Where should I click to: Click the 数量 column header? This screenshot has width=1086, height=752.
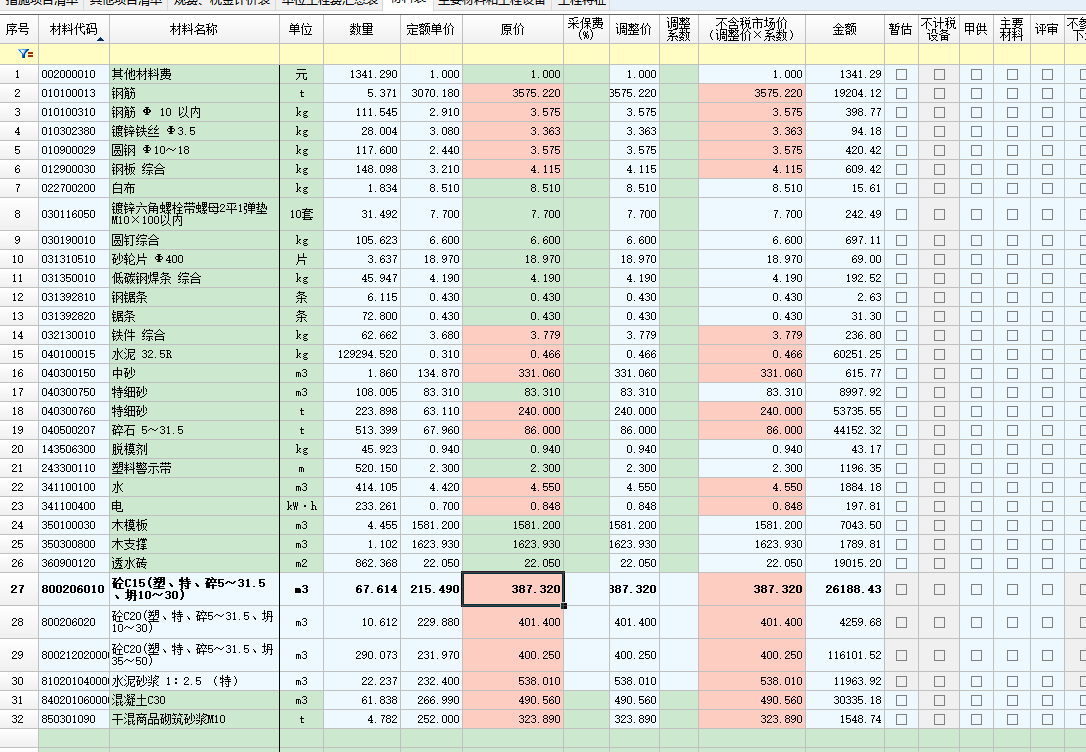click(362, 29)
